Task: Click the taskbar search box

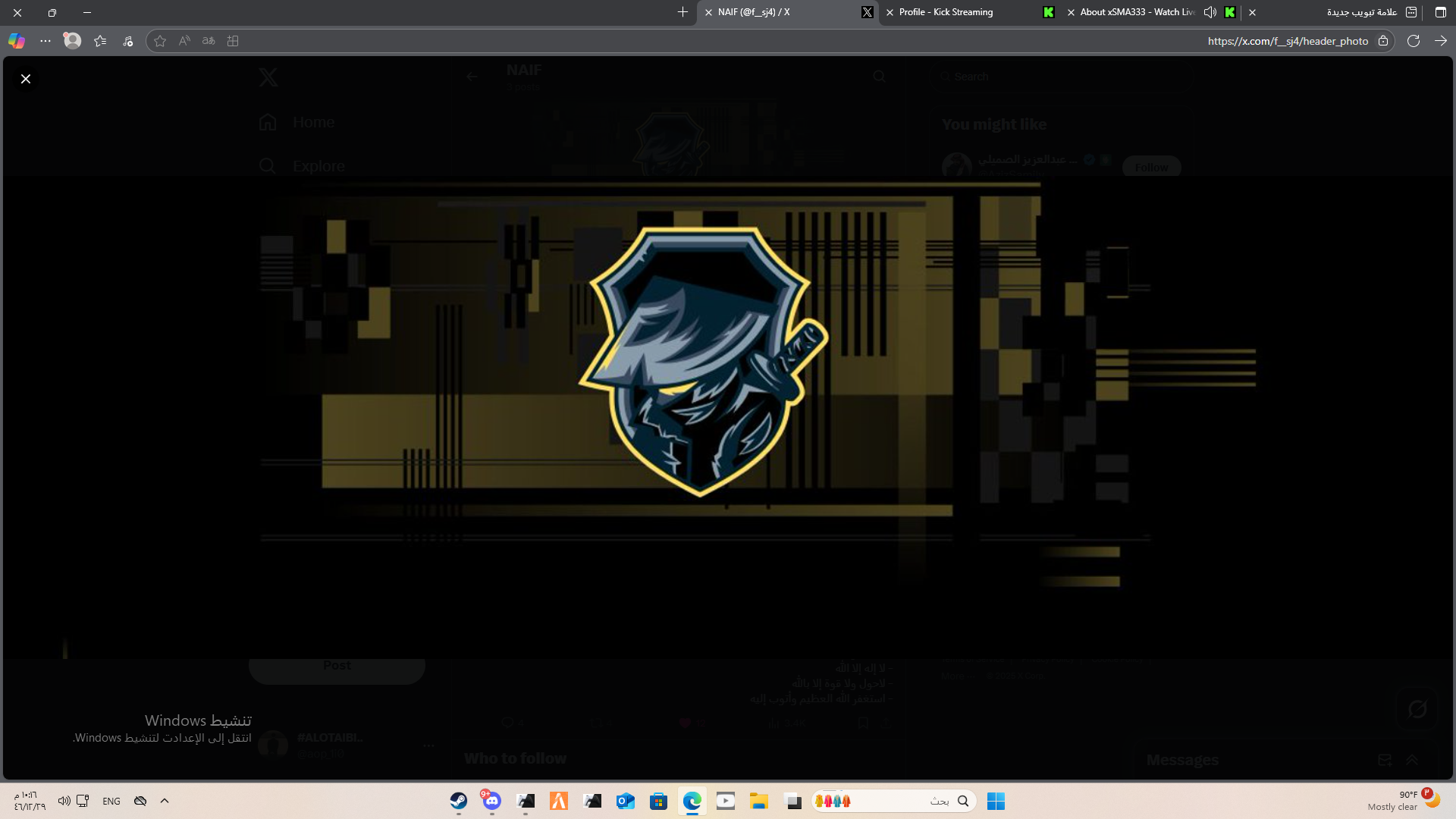Action: point(894,801)
